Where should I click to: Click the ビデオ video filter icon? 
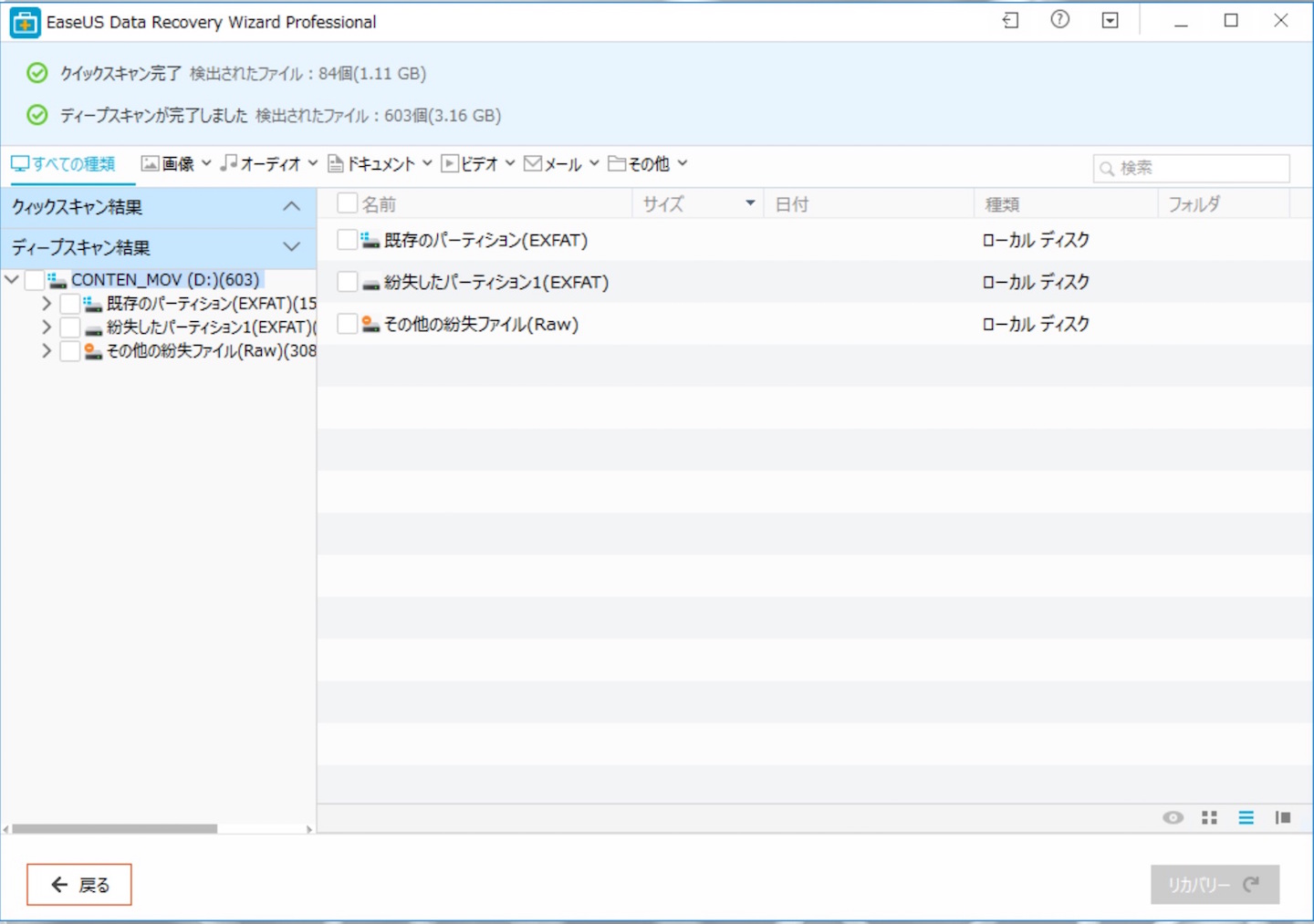pyautogui.click(x=449, y=163)
